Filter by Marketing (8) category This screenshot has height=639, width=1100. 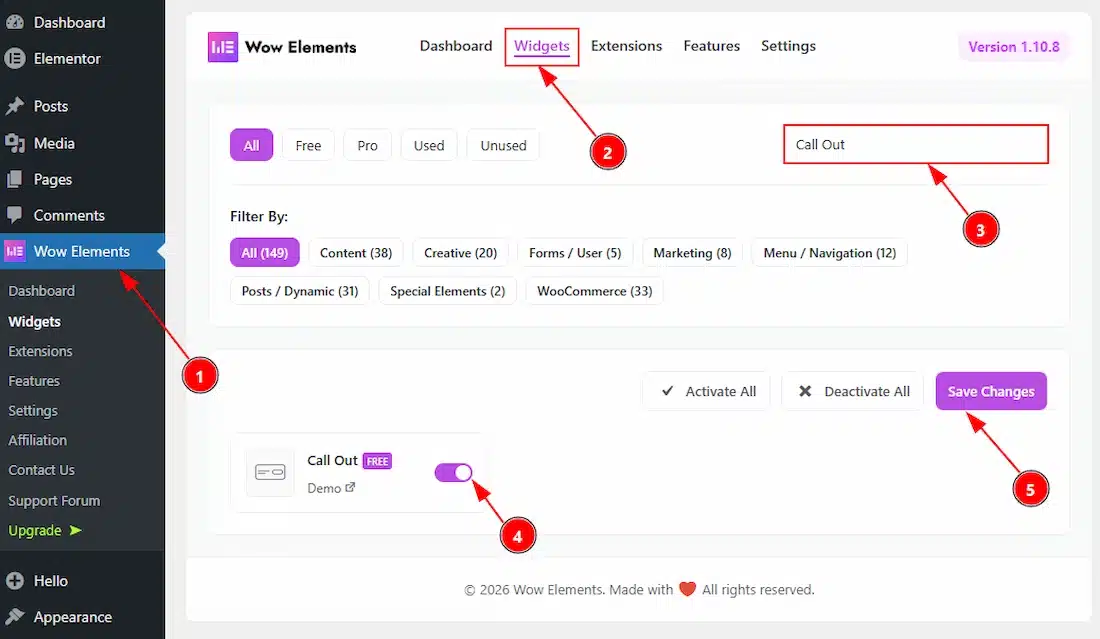pyautogui.click(x=692, y=253)
